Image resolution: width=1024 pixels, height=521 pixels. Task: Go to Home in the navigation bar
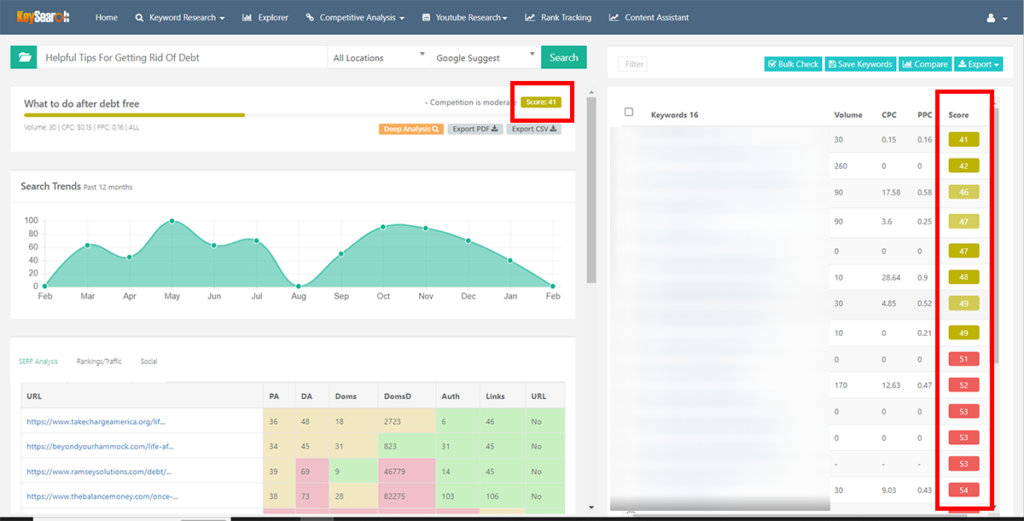coord(106,18)
